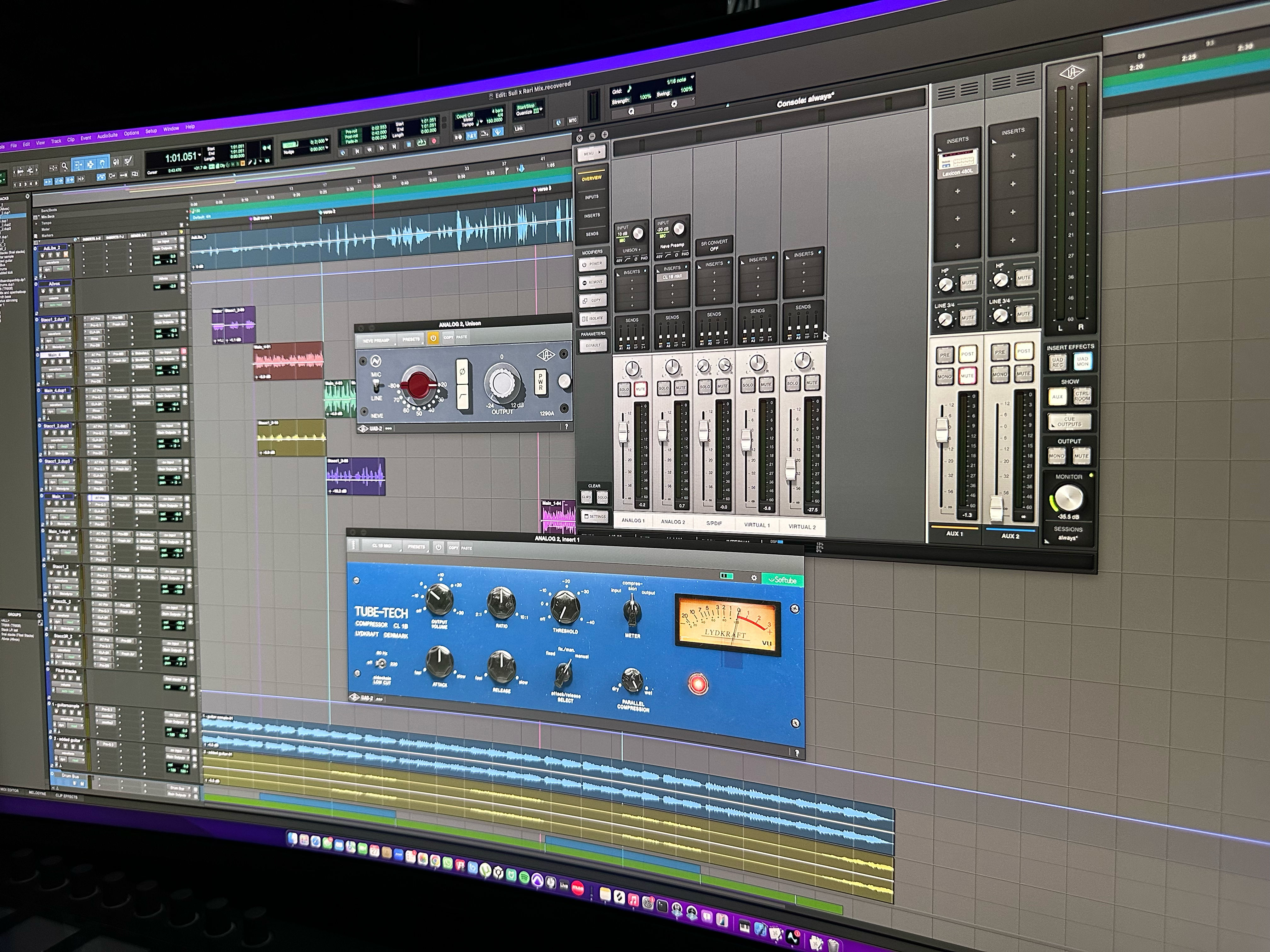The height and width of the screenshot is (952, 1270).
Task: Open the Presets dropdown on the Neve Preamp plugin
Action: (x=411, y=340)
